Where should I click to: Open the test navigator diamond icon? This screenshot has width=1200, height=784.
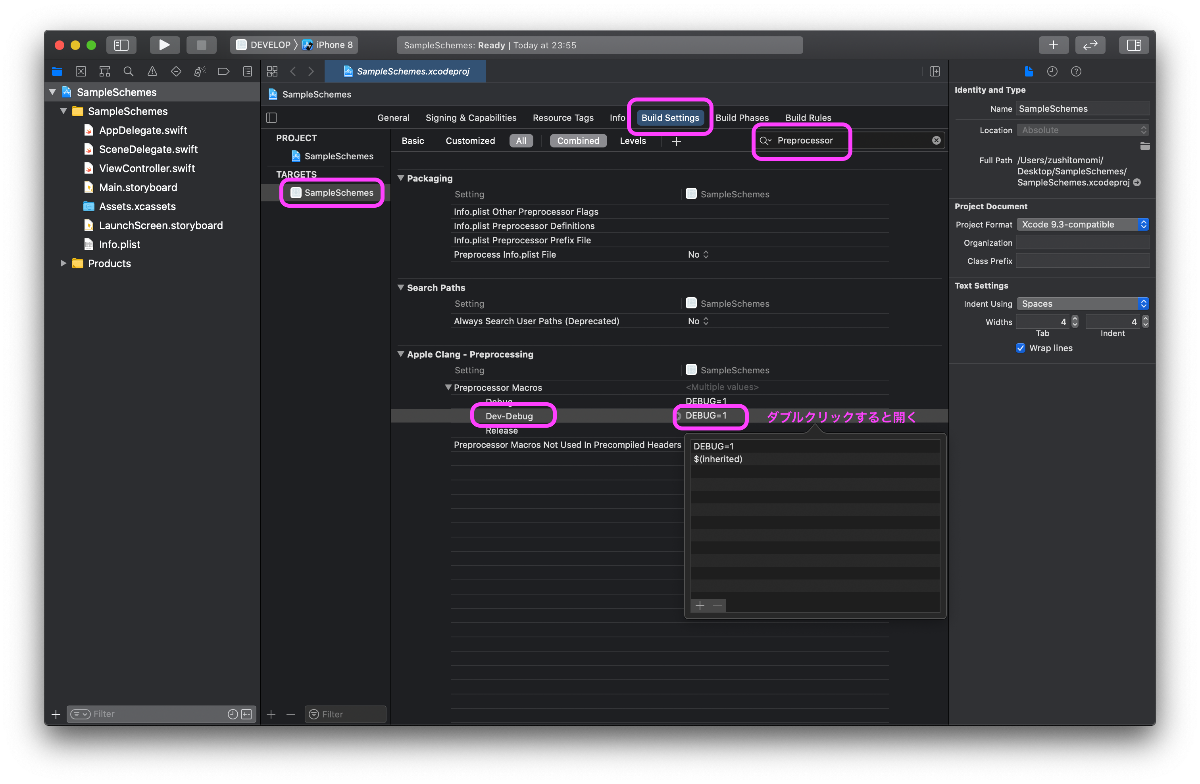(176, 72)
